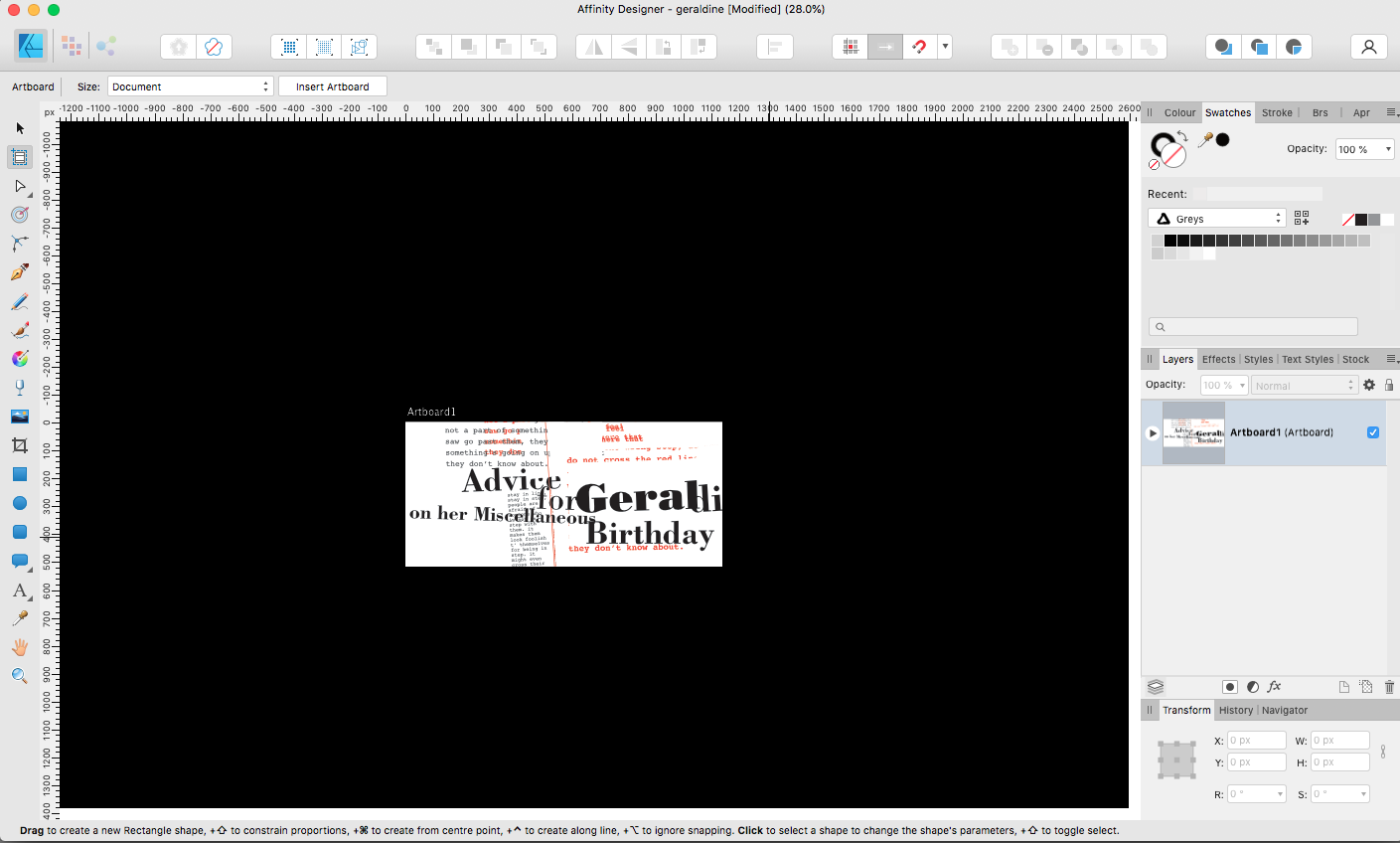The width and height of the screenshot is (1400, 843).
Task: Open layer opacity percentage dropdown
Action: point(1242,386)
